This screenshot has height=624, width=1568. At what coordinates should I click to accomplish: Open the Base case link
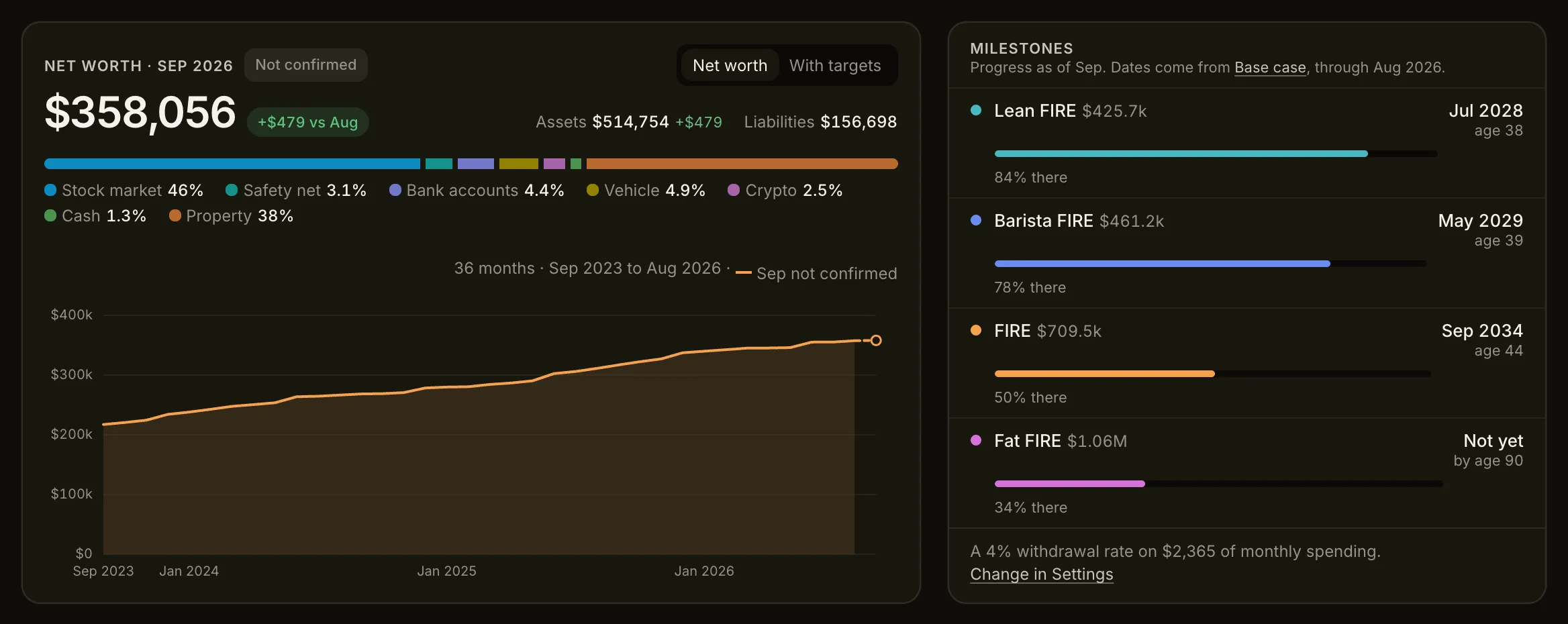(x=1270, y=68)
